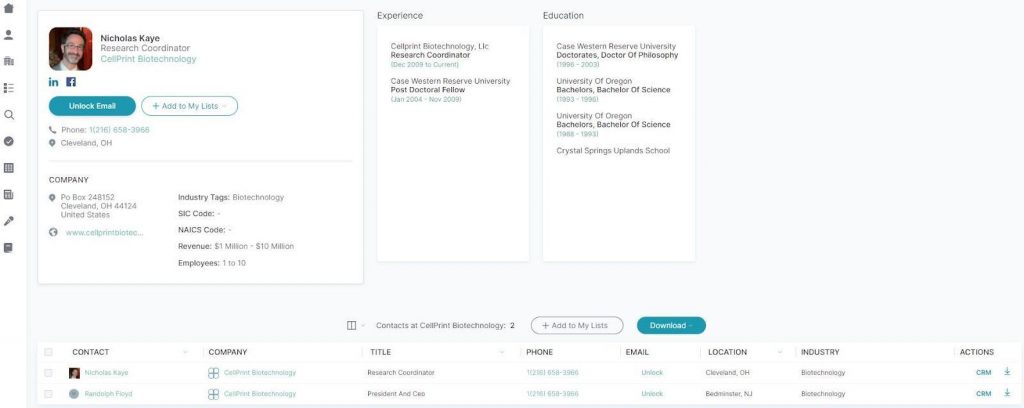
Task: Click the COMPANY column header
Action: tap(228, 352)
